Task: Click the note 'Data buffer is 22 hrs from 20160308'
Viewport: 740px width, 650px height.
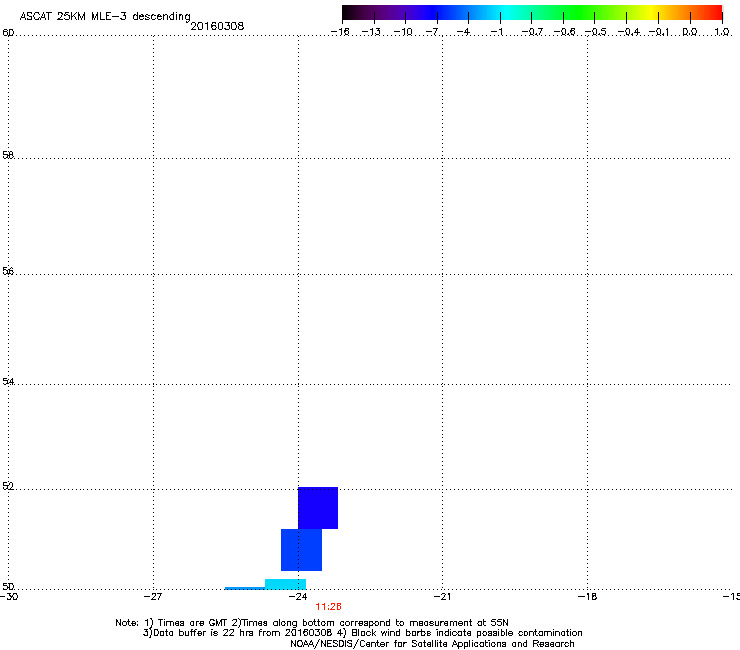Action: pos(243,633)
